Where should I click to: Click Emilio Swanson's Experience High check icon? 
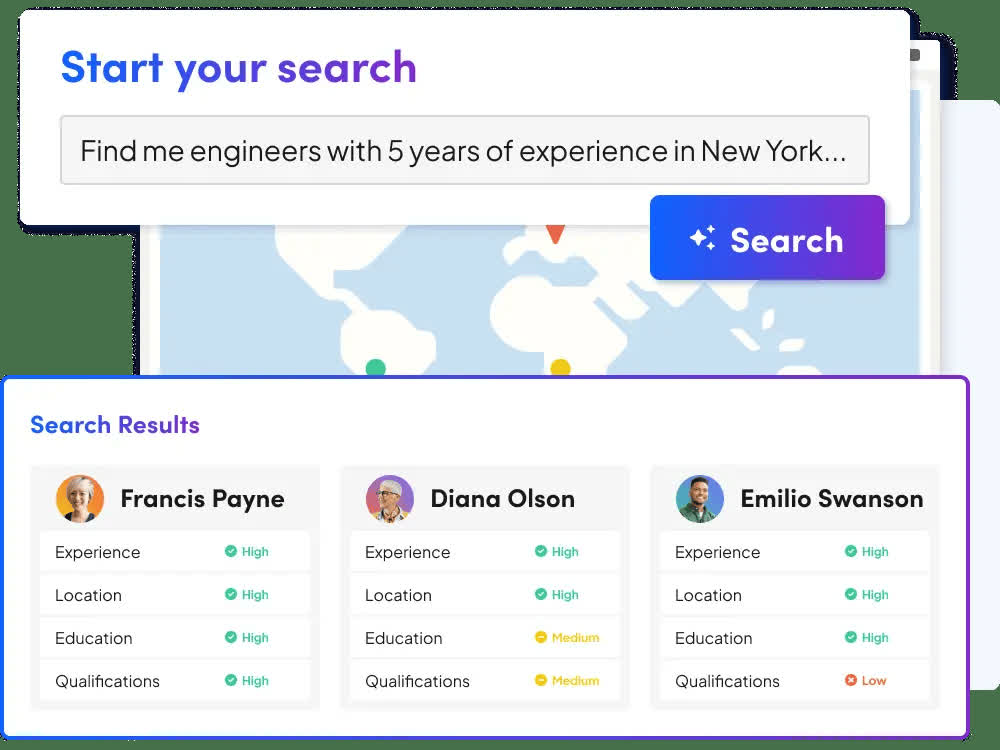coord(851,551)
